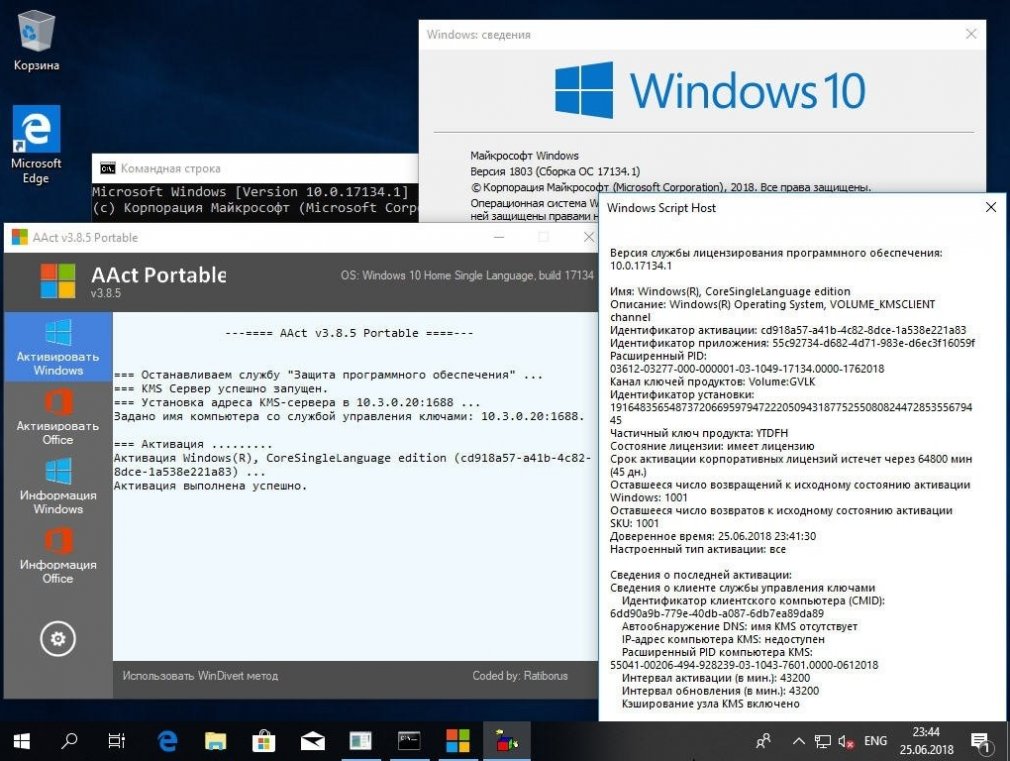1010x761 pixels.
Task: Click Использовать WinDivert метод in AAct footer
Action: tap(200, 676)
